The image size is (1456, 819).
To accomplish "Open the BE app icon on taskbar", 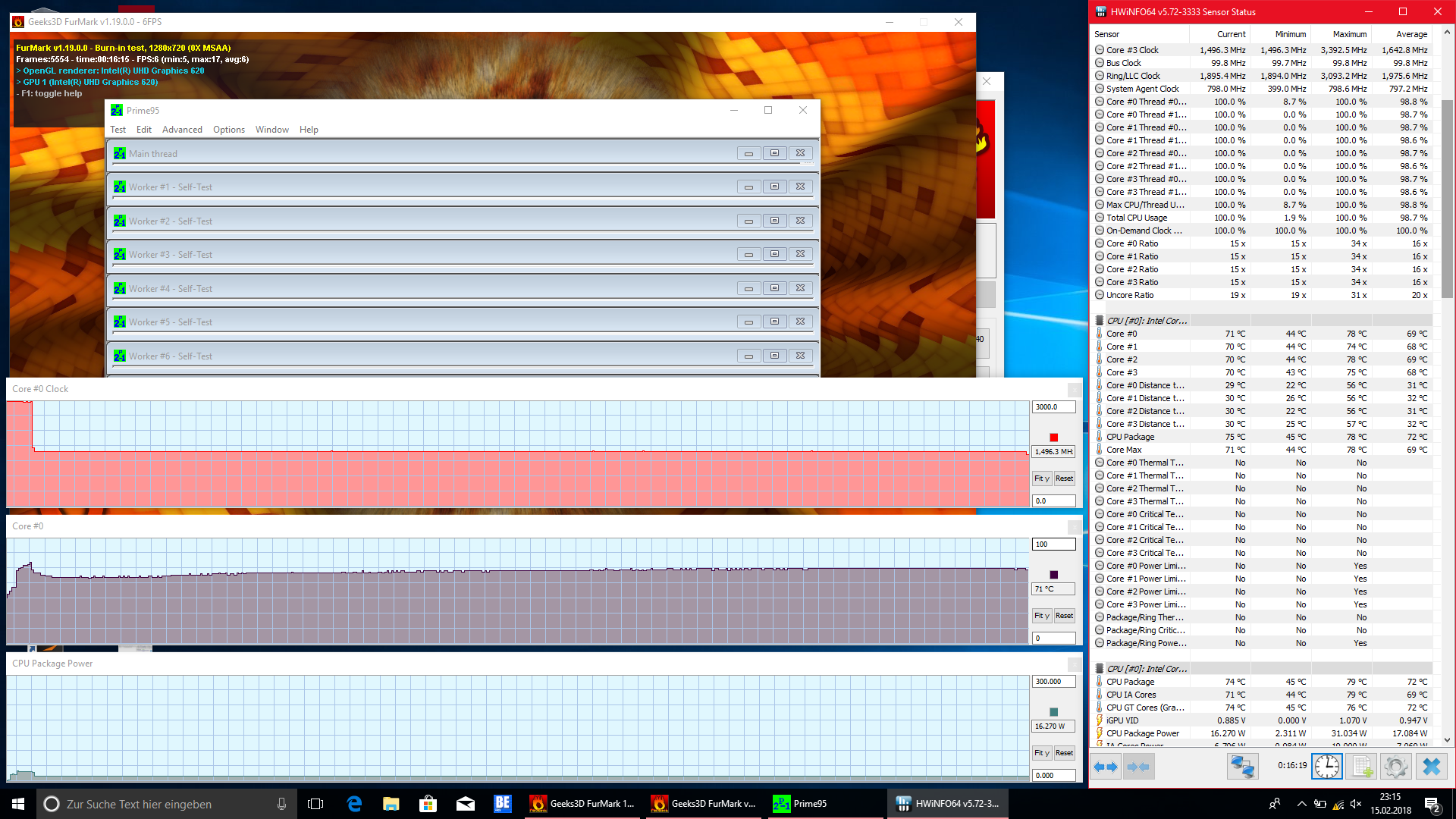I will pos(503,804).
